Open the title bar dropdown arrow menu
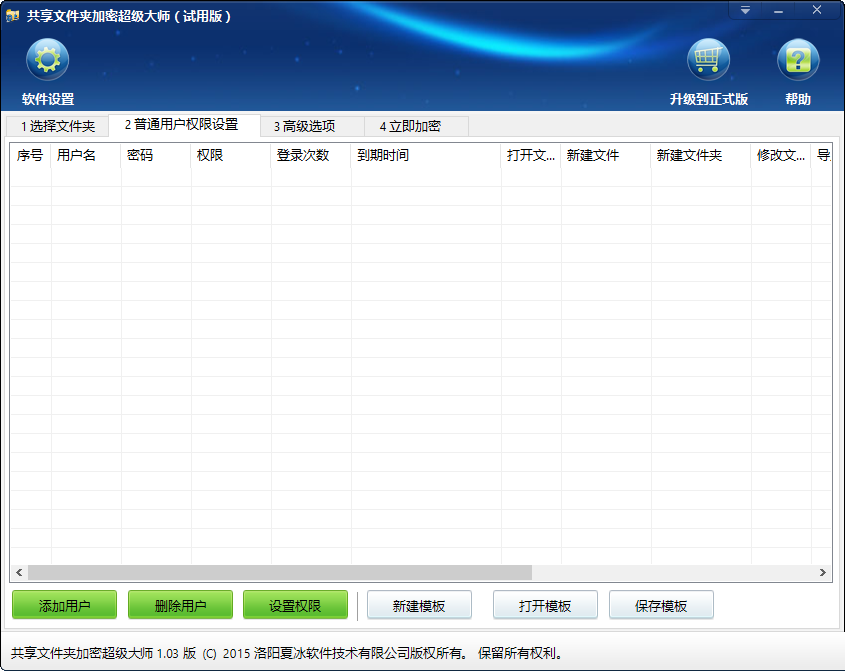Screen dimensions: 845x671 click(744, 10)
